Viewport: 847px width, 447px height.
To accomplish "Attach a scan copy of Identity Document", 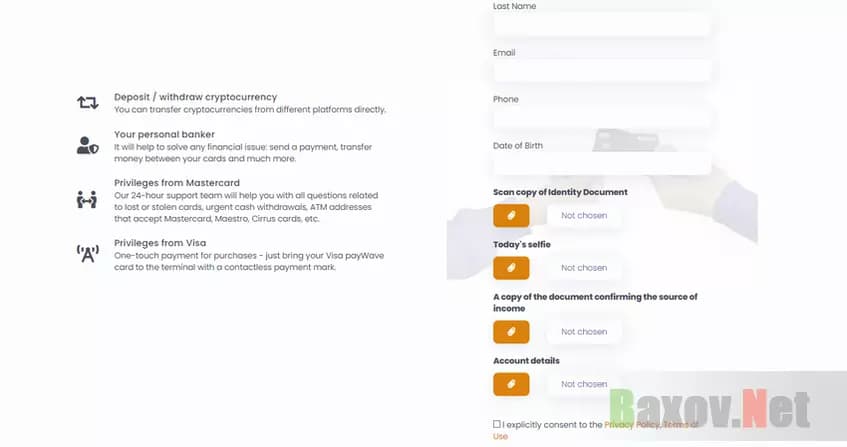I will pyautogui.click(x=511, y=215).
